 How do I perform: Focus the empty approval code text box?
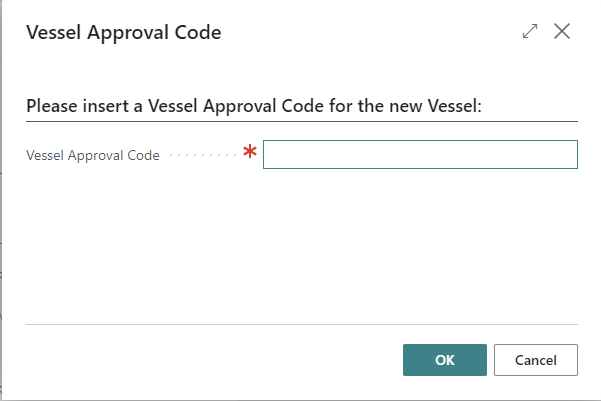click(420, 155)
